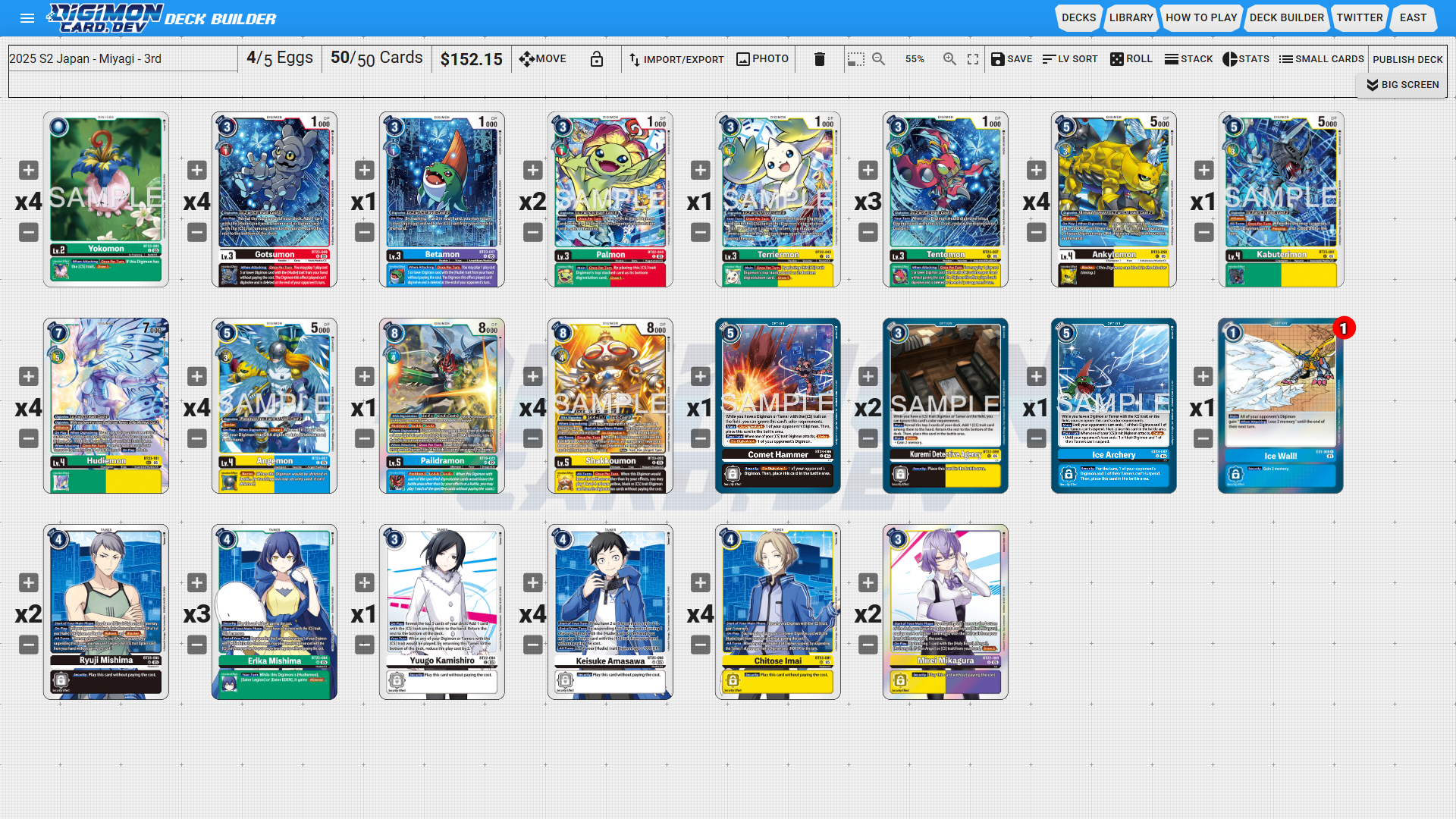This screenshot has width=1456, height=819.
Task: Open the hamburger menu icon
Action: [x=27, y=18]
